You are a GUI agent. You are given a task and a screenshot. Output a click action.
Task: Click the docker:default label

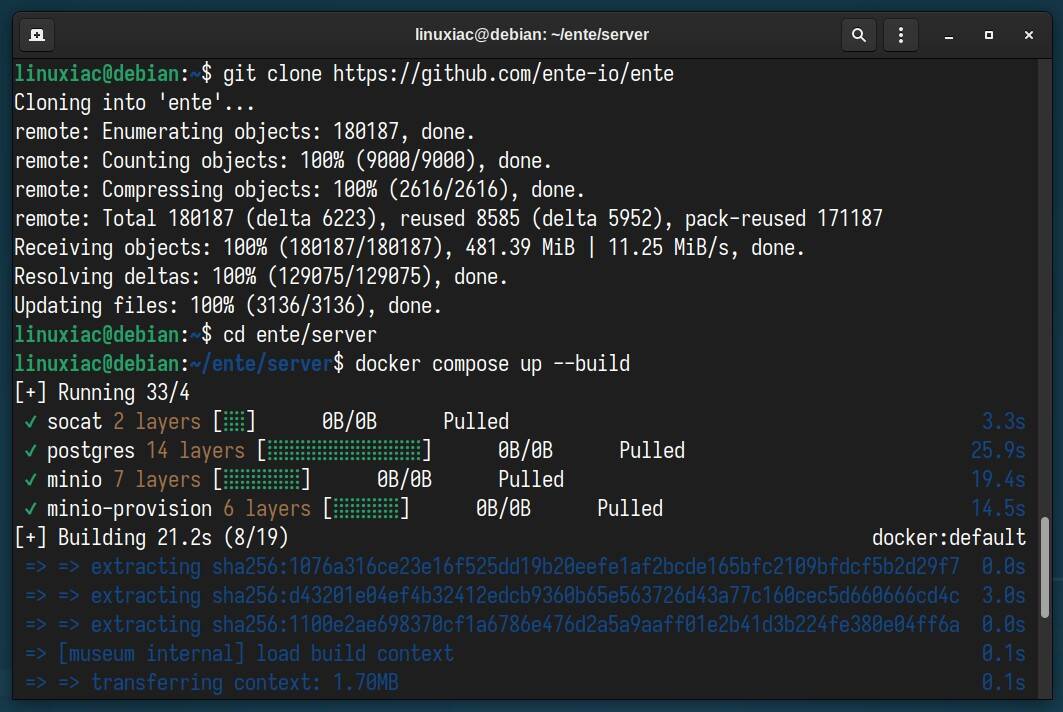tap(948, 538)
